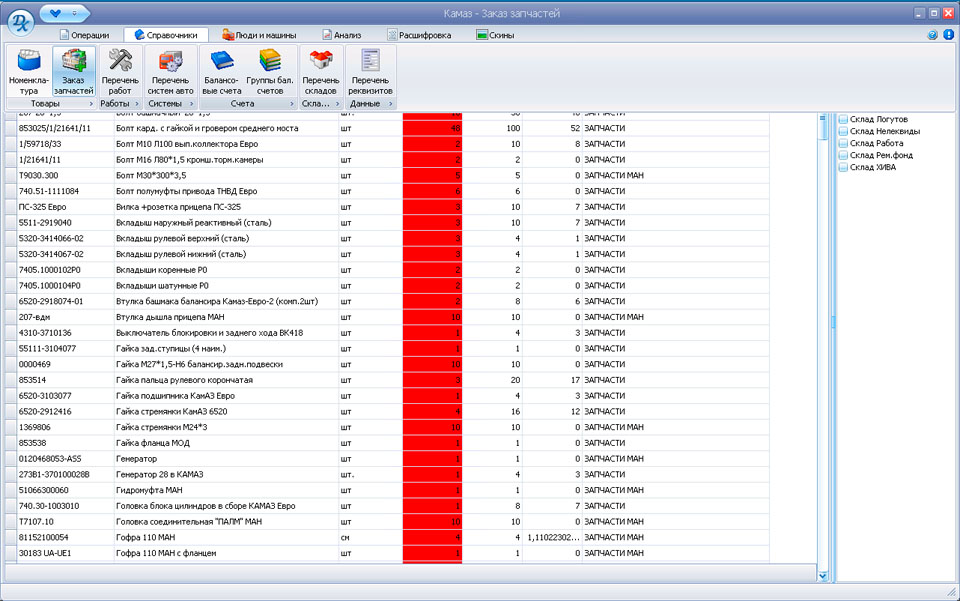The height and width of the screenshot is (601, 960).
Task: Select cell 'Гайка фланца МОД'
Action: [x=226, y=443]
